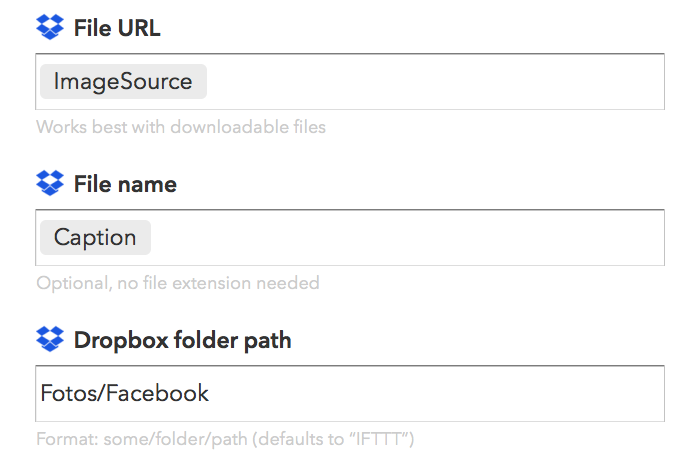The width and height of the screenshot is (695, 460).
Task: Click the File URL heading label
Action: click(117, 28)
